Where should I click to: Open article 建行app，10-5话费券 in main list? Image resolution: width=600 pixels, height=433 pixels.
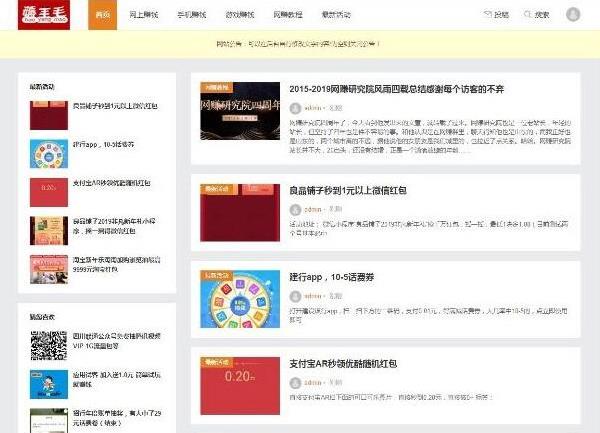click(331, 277)
